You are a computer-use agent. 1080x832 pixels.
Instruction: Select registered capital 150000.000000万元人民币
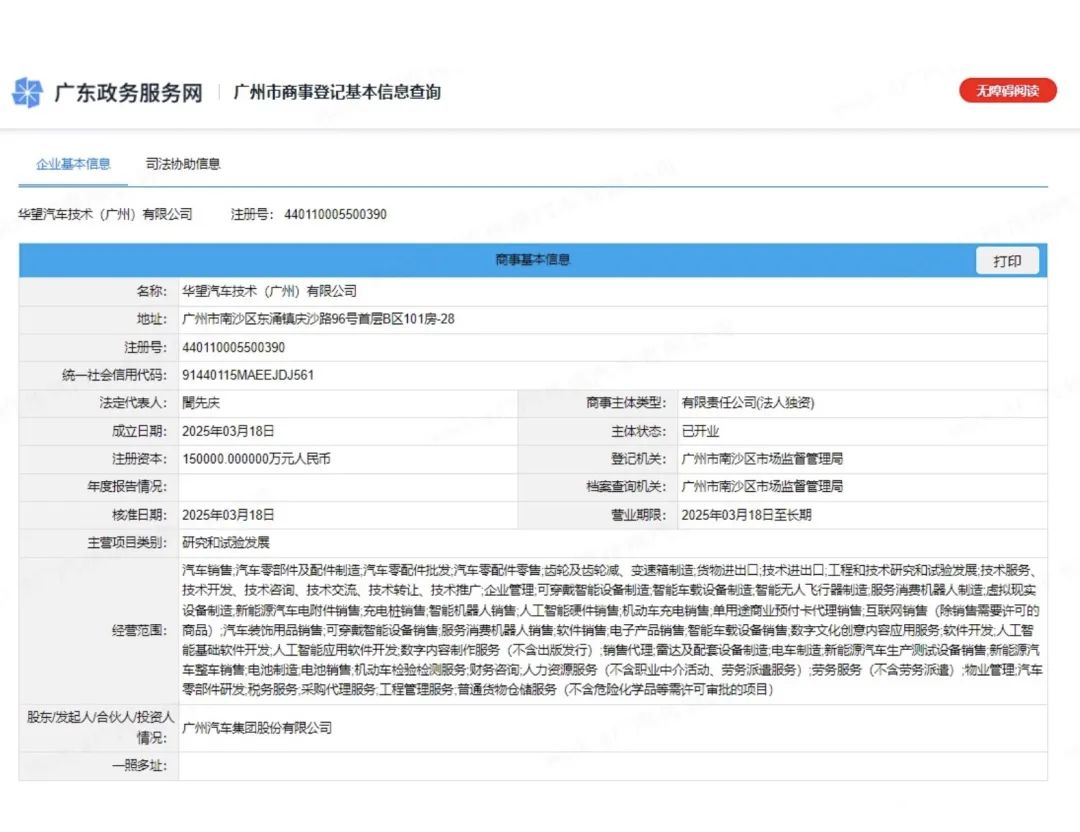pos(256,459)
